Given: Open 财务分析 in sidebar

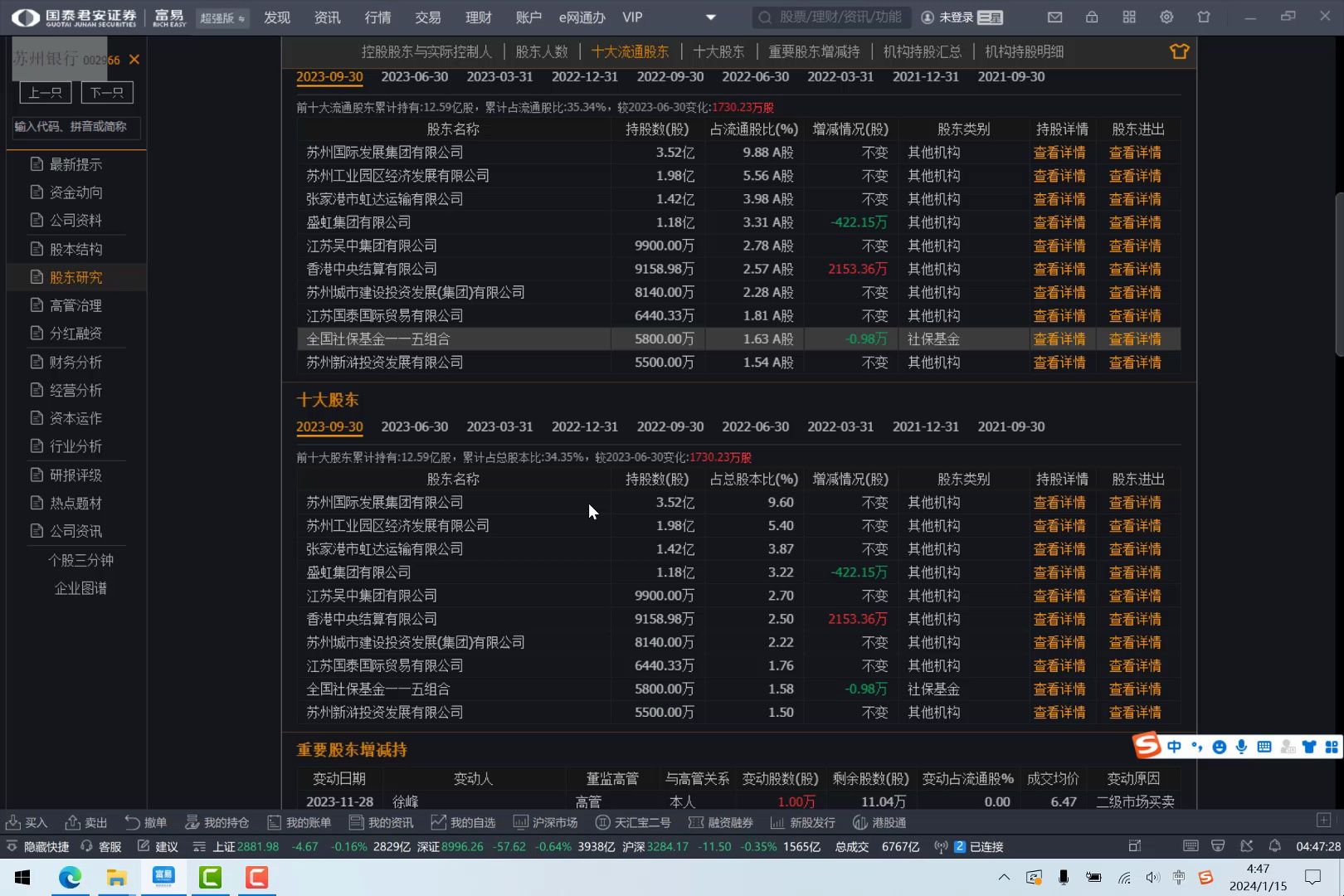Looking at the screenshot, I should pos(75,362).
